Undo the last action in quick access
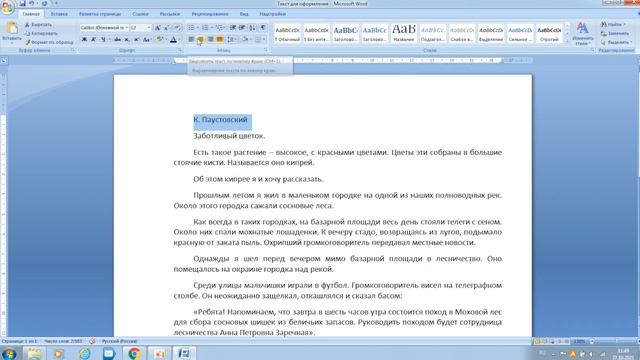 (31, 4)
